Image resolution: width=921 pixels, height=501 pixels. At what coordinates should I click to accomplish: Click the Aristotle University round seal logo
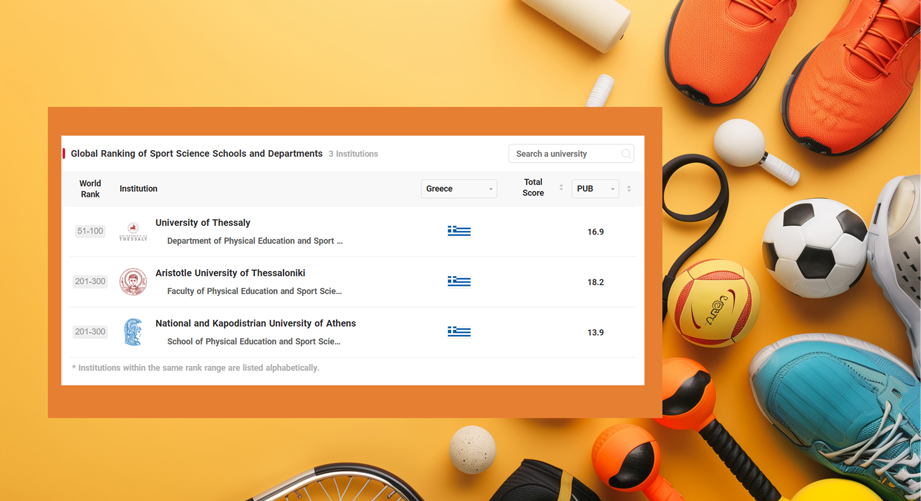pyautogui.click(x=133, y=282)
